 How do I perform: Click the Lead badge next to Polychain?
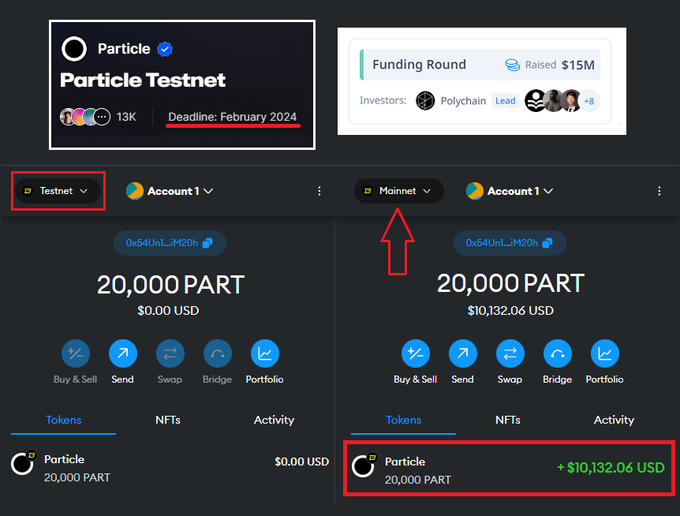pyautogui.click(x=505, y=101)
